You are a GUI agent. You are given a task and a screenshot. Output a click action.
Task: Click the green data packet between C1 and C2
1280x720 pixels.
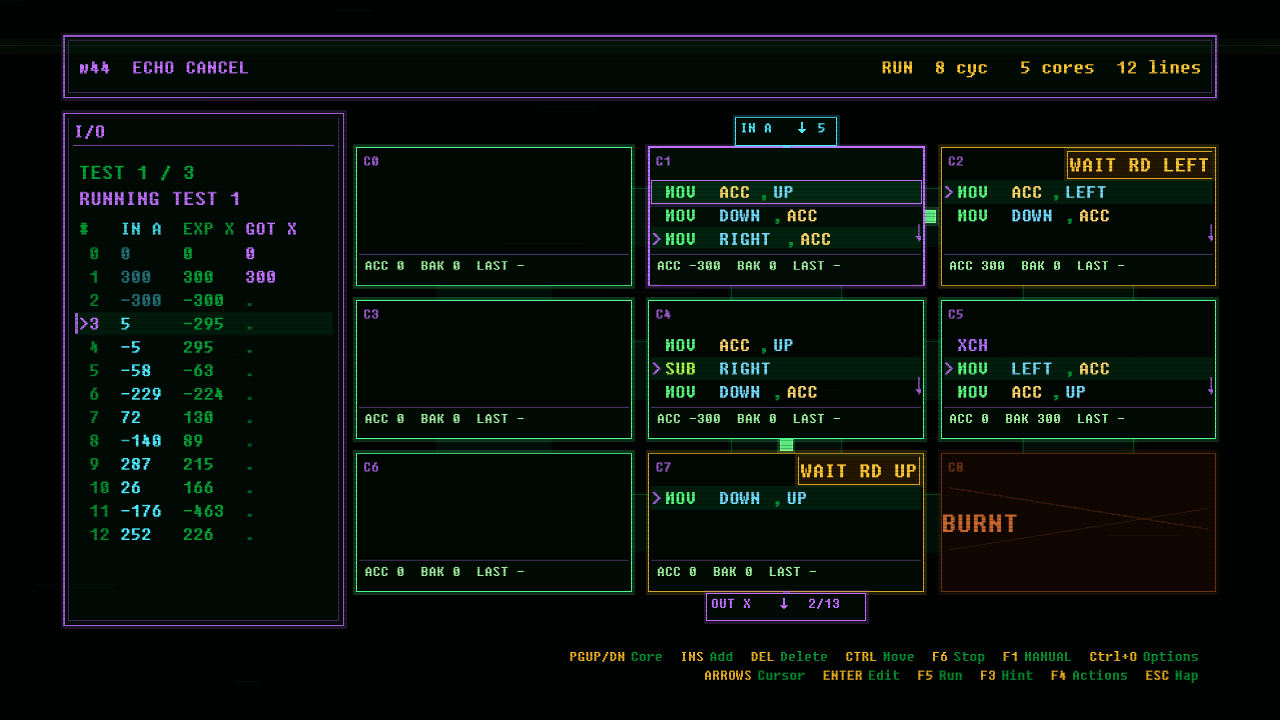tap(930, 216)
